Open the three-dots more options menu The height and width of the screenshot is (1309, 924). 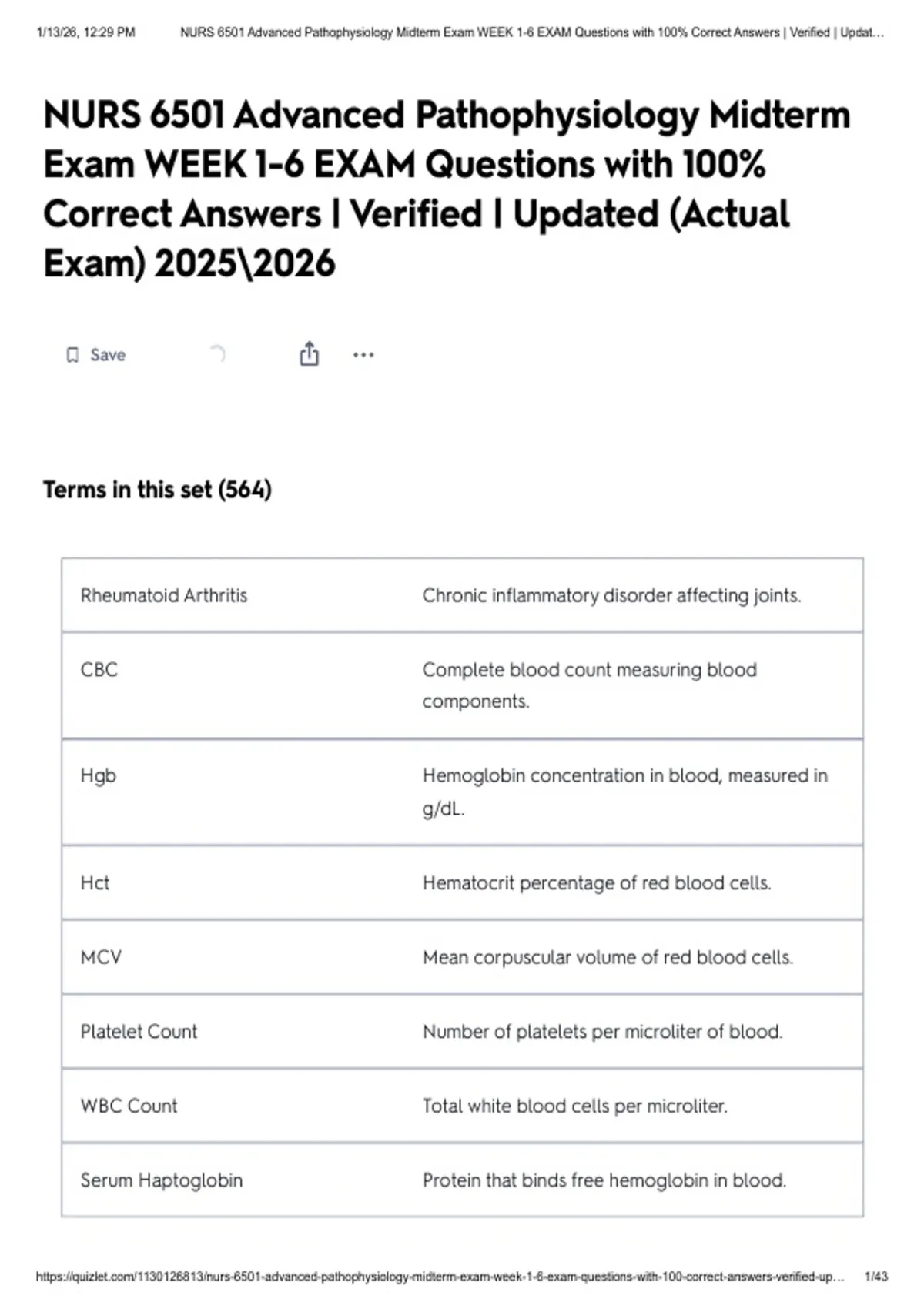(363, 355)
